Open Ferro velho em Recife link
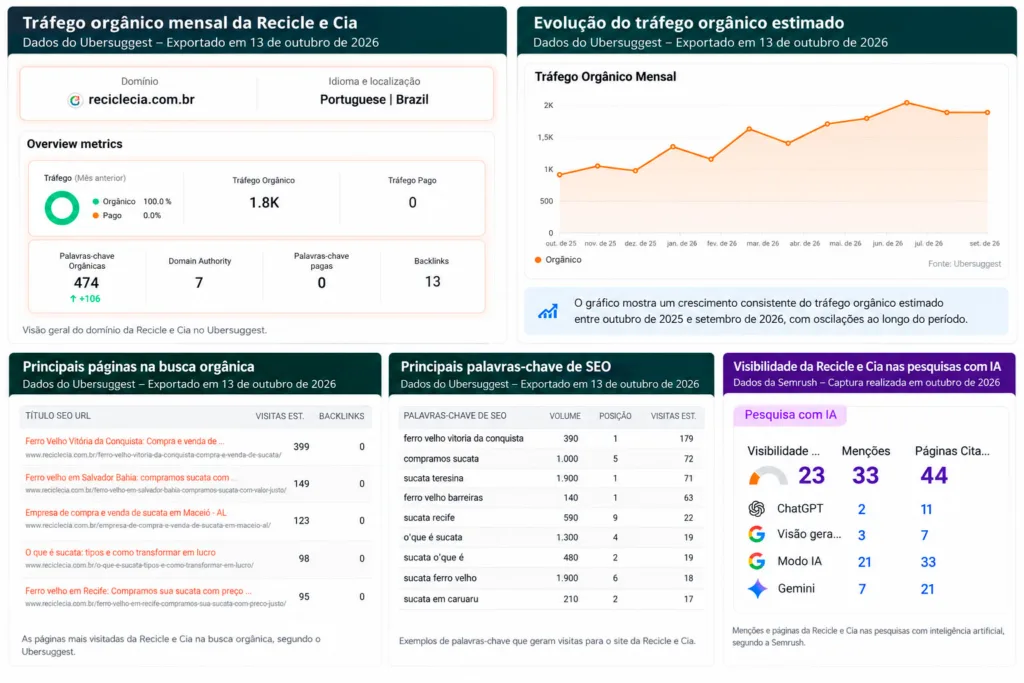 [x=138, y=592]
